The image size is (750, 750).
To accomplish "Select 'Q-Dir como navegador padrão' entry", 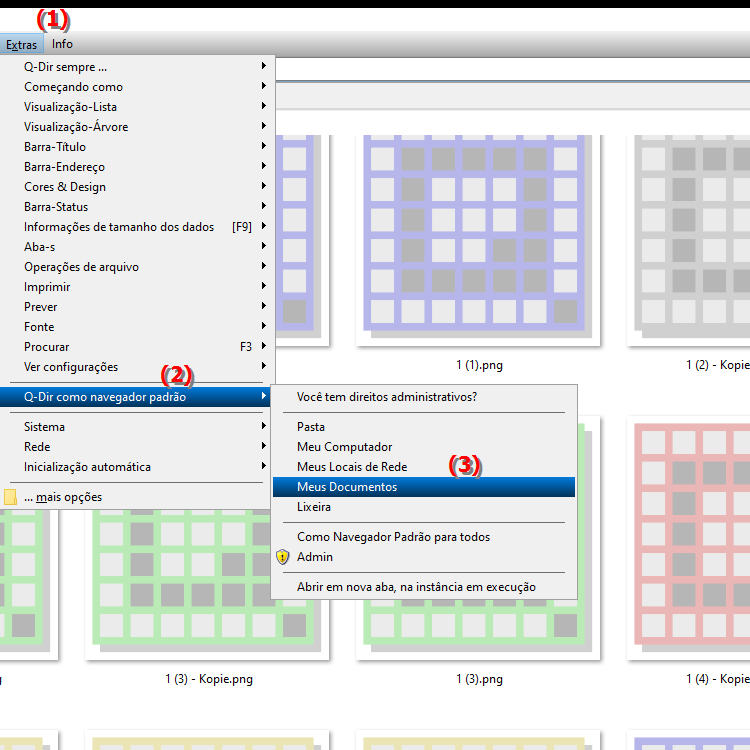I will coord(136,397).
